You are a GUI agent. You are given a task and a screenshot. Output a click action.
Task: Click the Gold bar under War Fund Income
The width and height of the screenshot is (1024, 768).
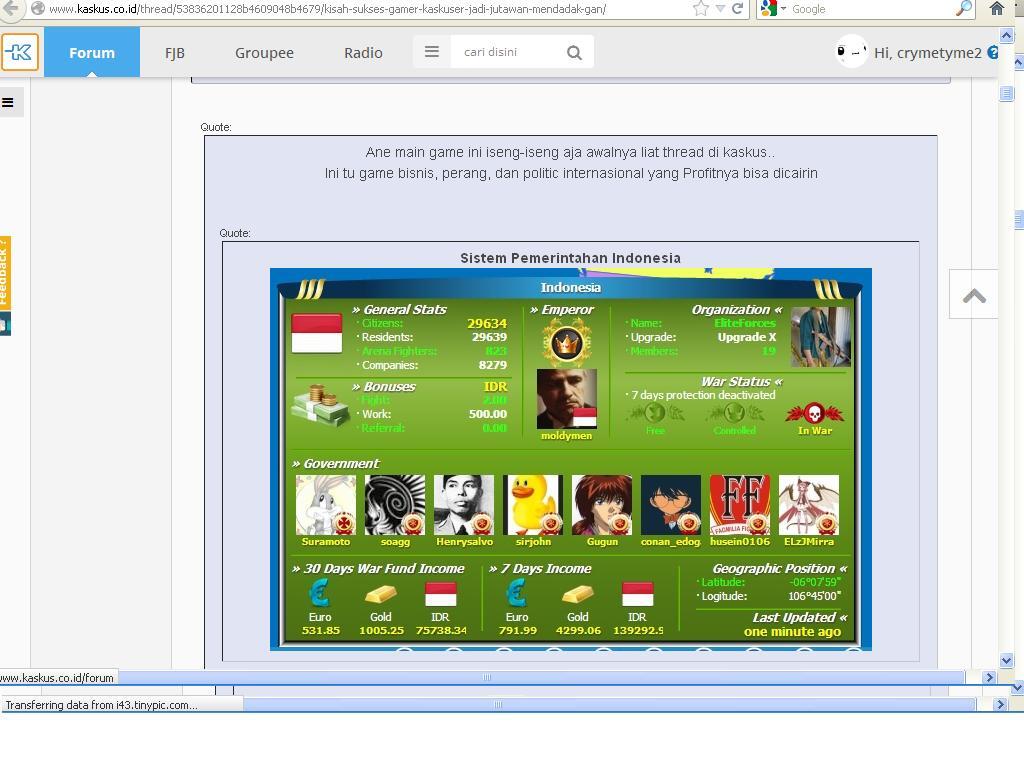380,594
